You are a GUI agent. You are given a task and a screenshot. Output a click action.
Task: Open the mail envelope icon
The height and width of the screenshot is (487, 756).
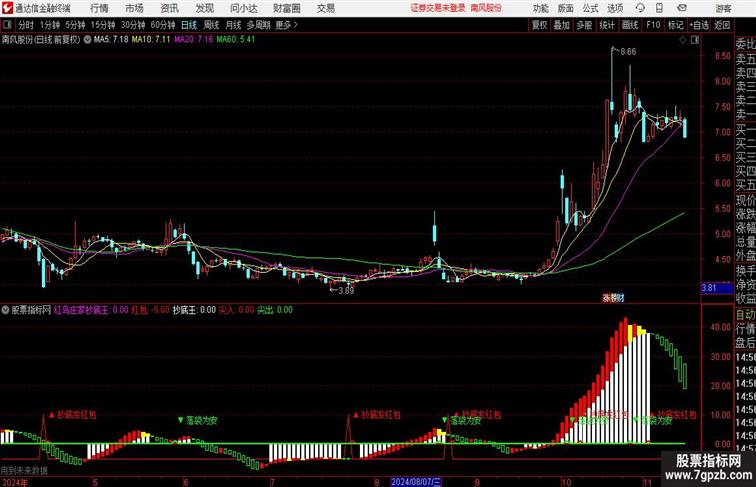[x=682, y=8]
